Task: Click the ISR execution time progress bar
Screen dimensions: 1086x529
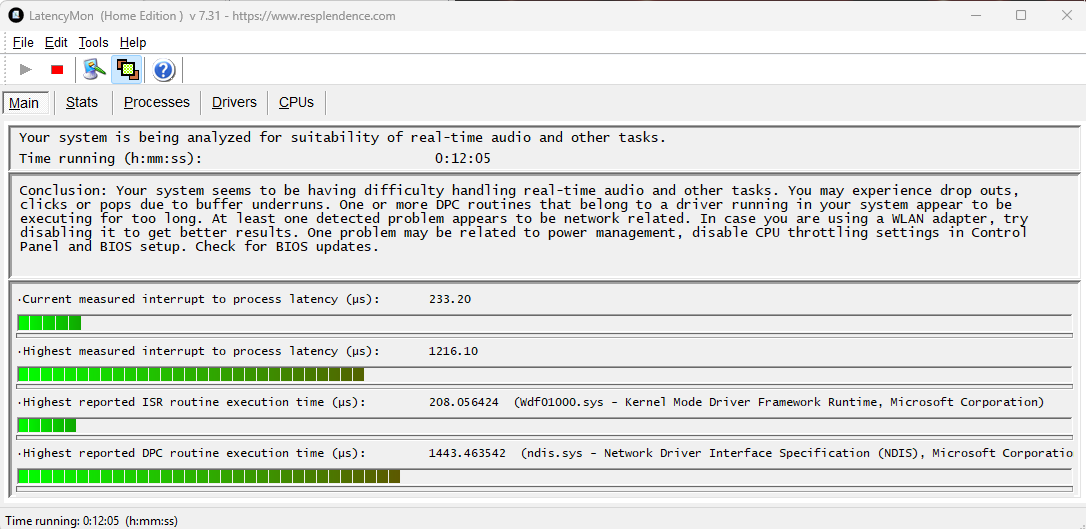Action: pyautogui.click(x=544, y=425)
